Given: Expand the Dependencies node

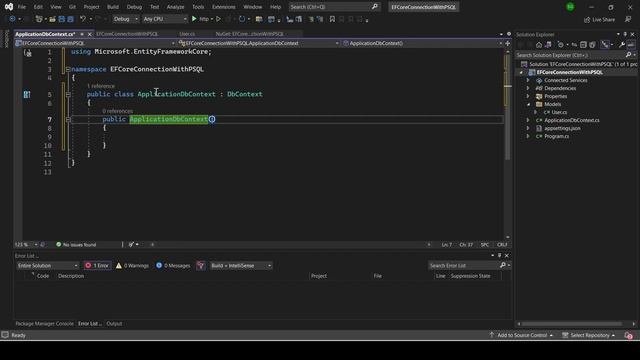Looking at the screenshot, I should click(528, 88).
